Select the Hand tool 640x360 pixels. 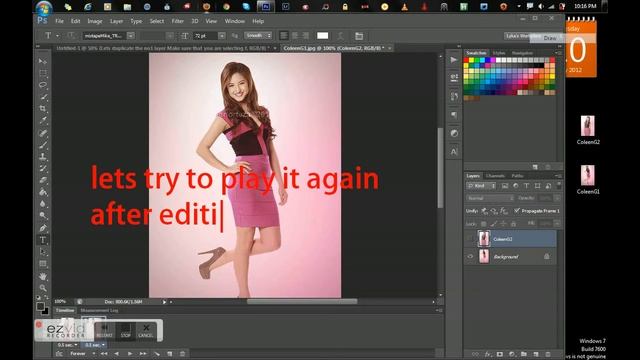(x=42, y=276)
